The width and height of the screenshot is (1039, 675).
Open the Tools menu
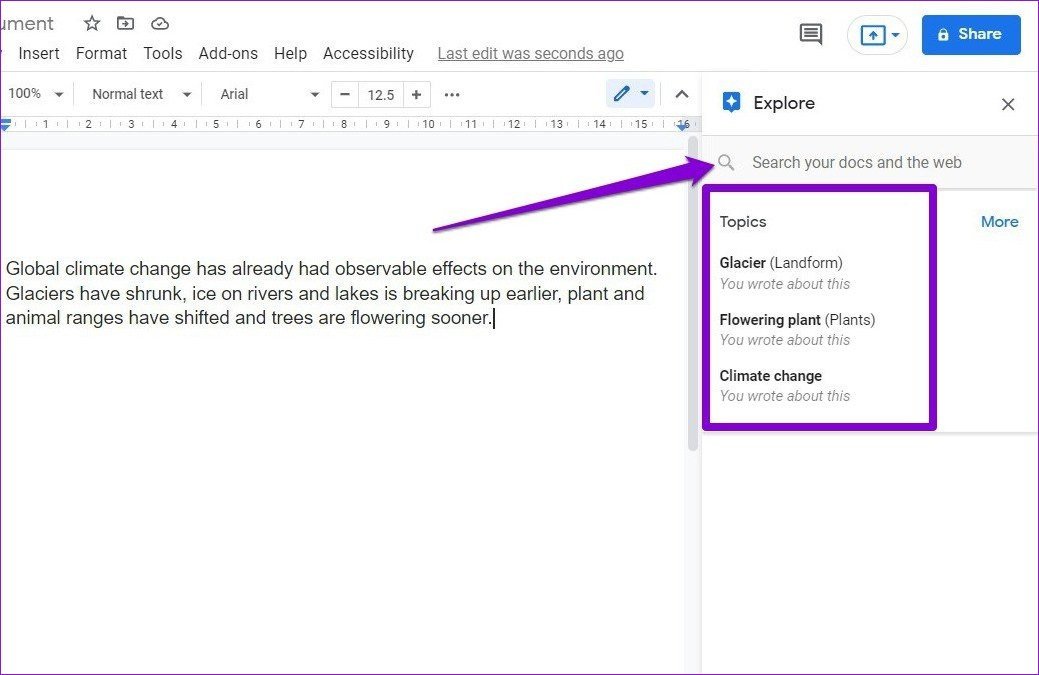[x=162, y=53]
